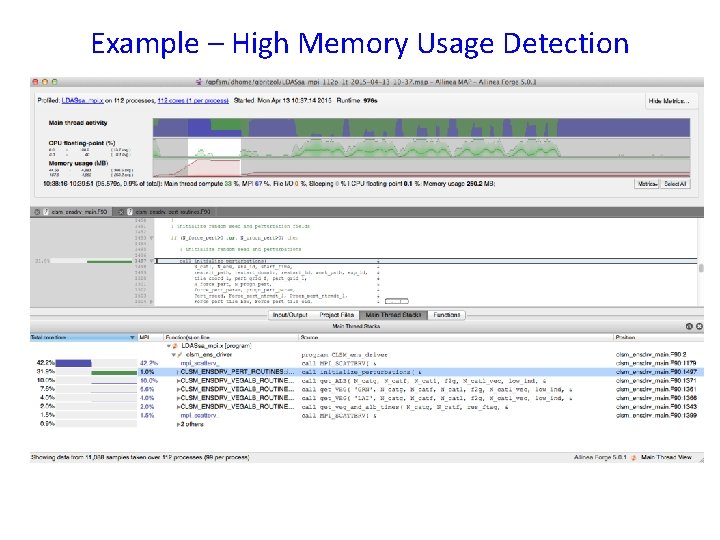Expand the CLSM_ENSDRV_VEGALB_ROUTINE row with 4.0% MPI

178,398
